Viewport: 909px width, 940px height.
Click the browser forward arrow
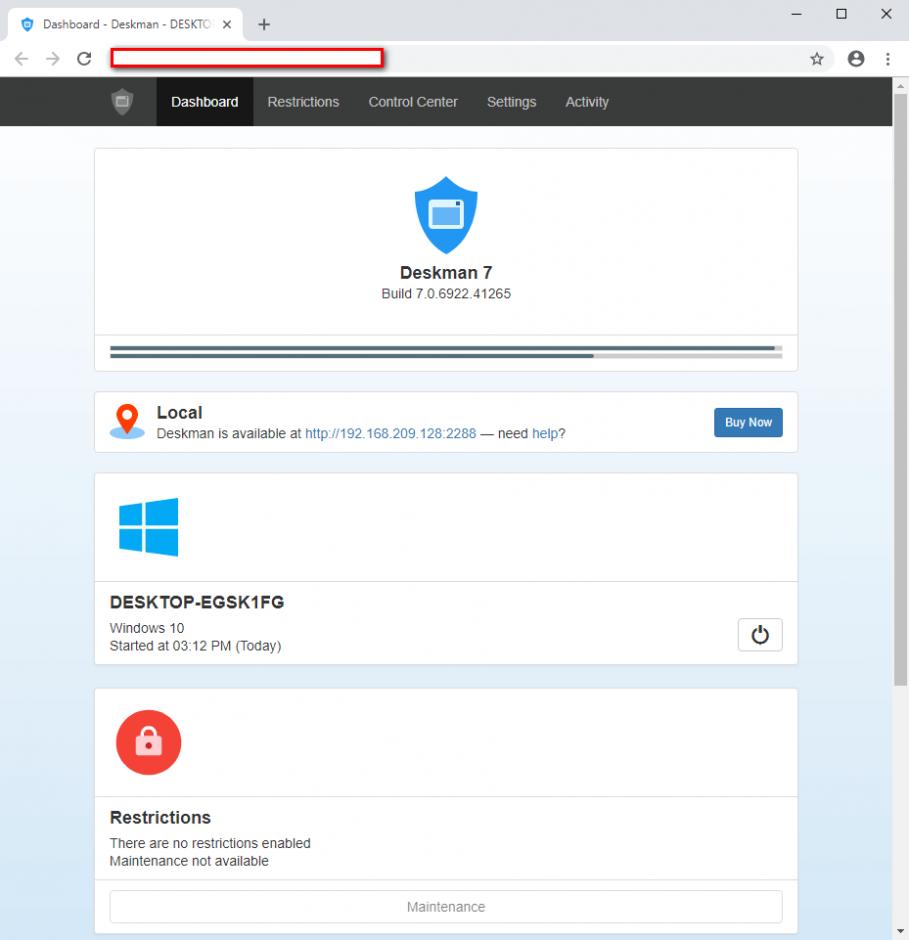click(x=53, y=59)
